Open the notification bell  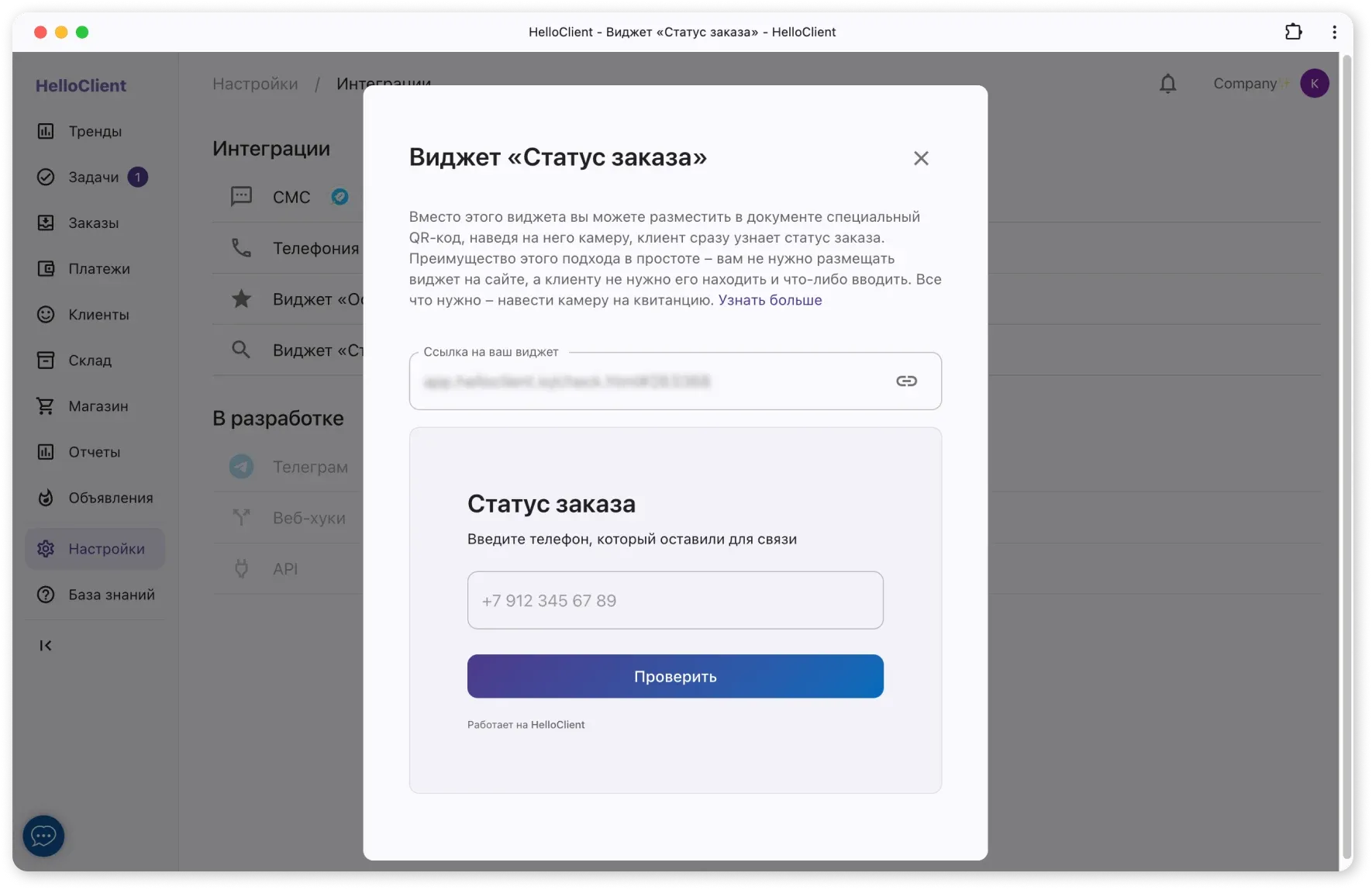[x=1167, y=83]
